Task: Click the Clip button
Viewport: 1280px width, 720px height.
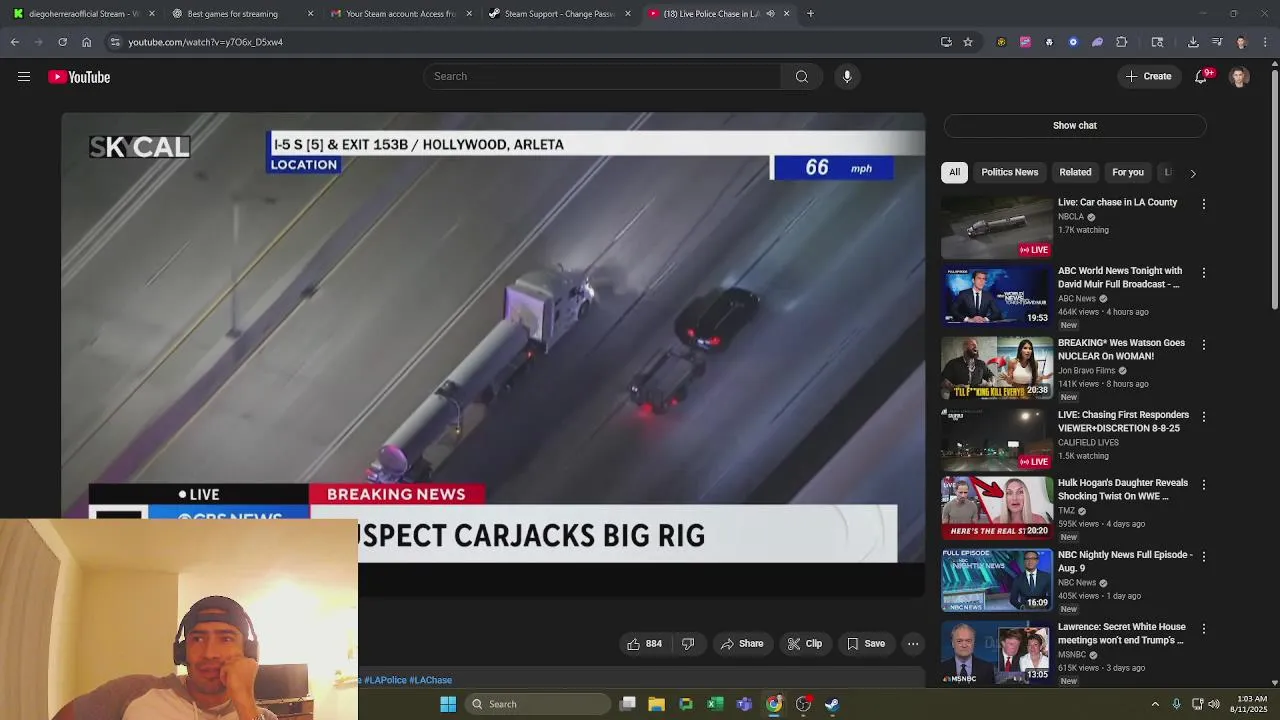Action: pos(805,644)
